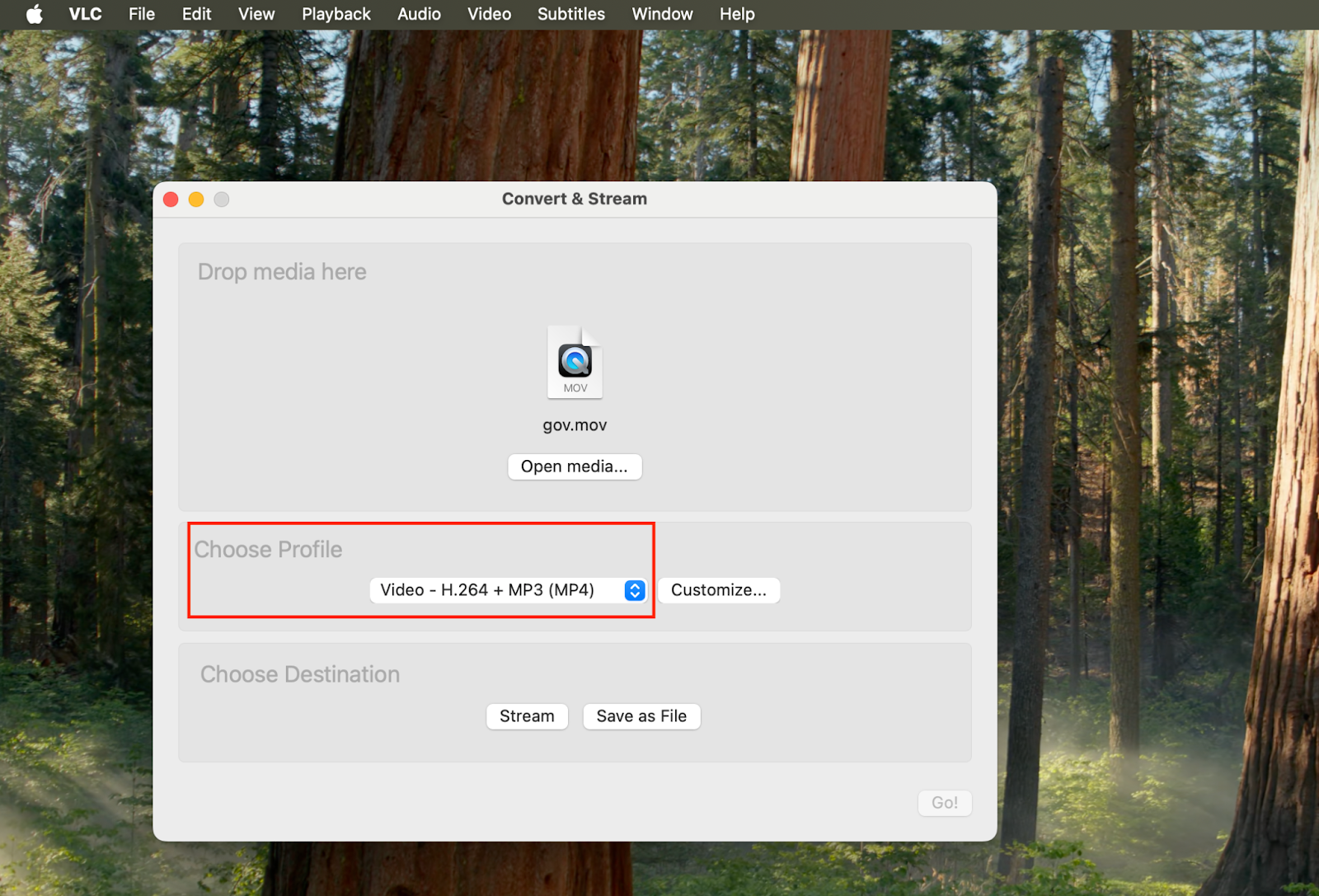
Task: Open the Playback menu
Action: coord(336,14)
